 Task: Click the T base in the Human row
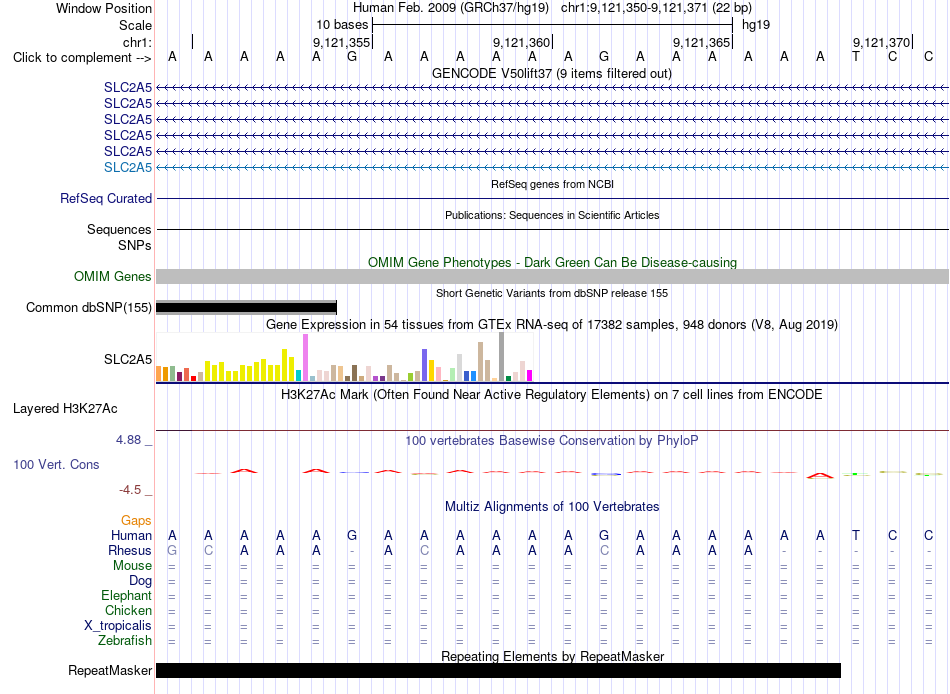point(855,535)
